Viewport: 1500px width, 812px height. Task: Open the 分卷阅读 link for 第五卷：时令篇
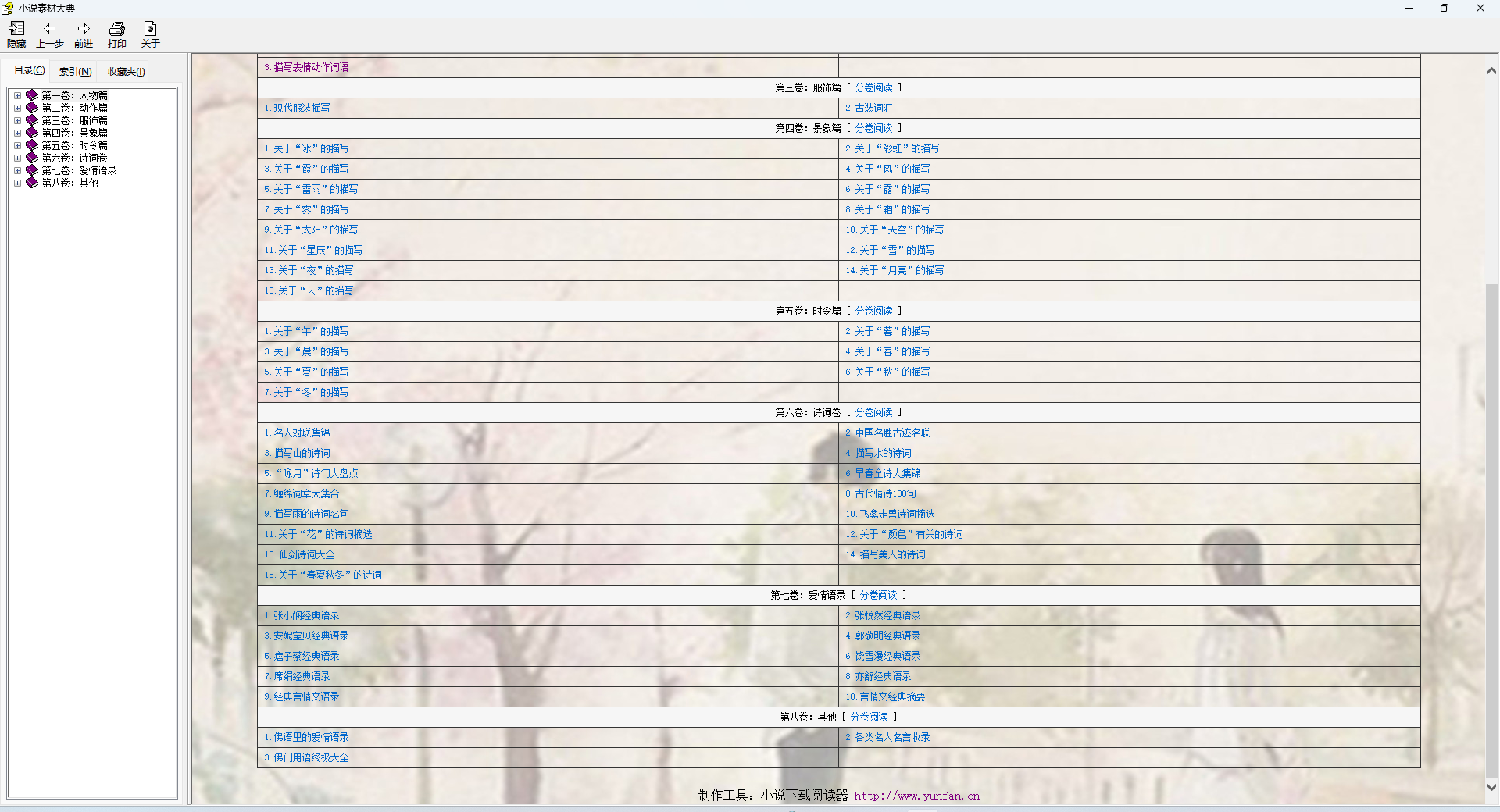click(873, 311)
